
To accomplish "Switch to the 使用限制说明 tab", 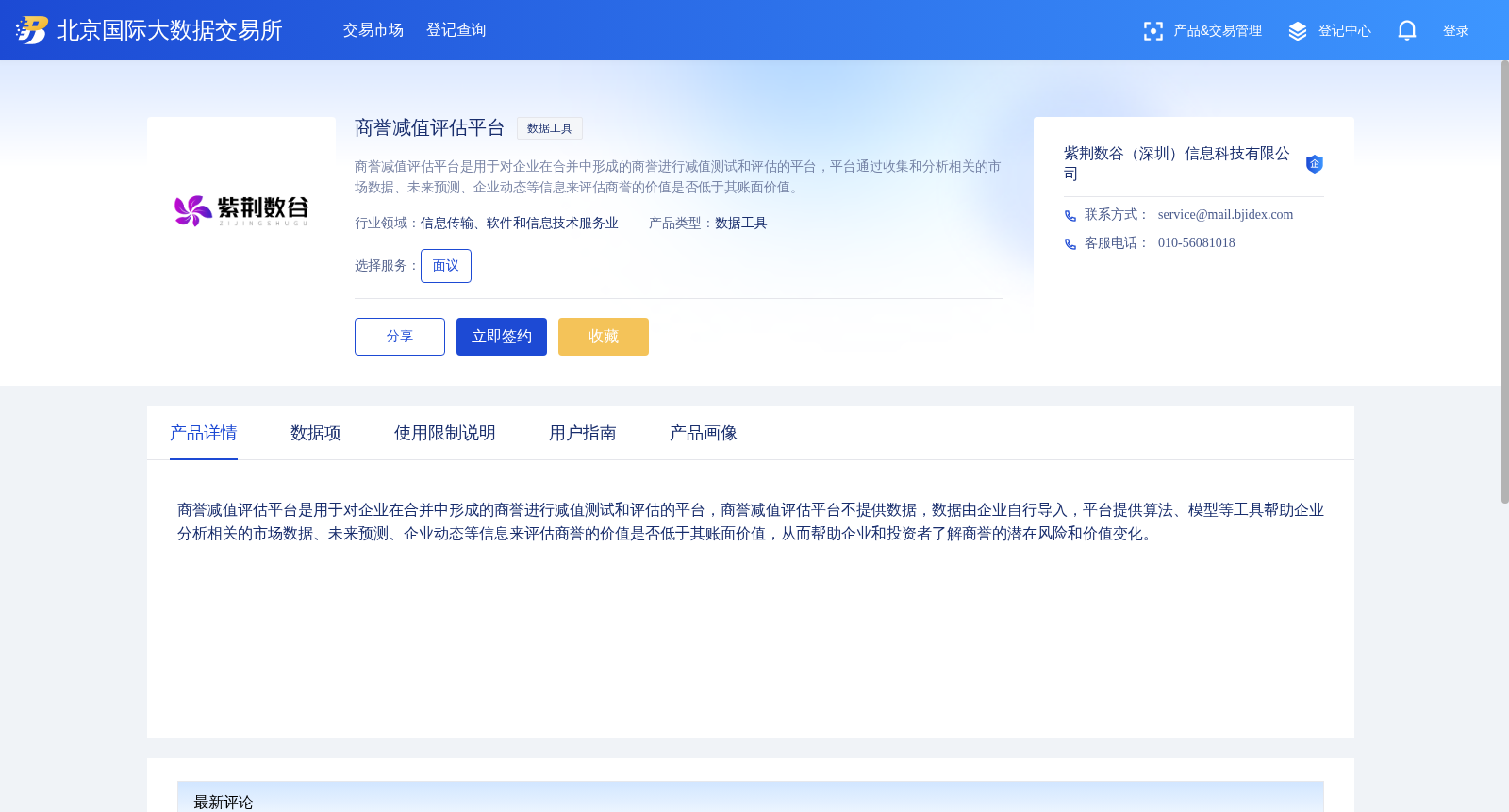I will coord(445,433).
